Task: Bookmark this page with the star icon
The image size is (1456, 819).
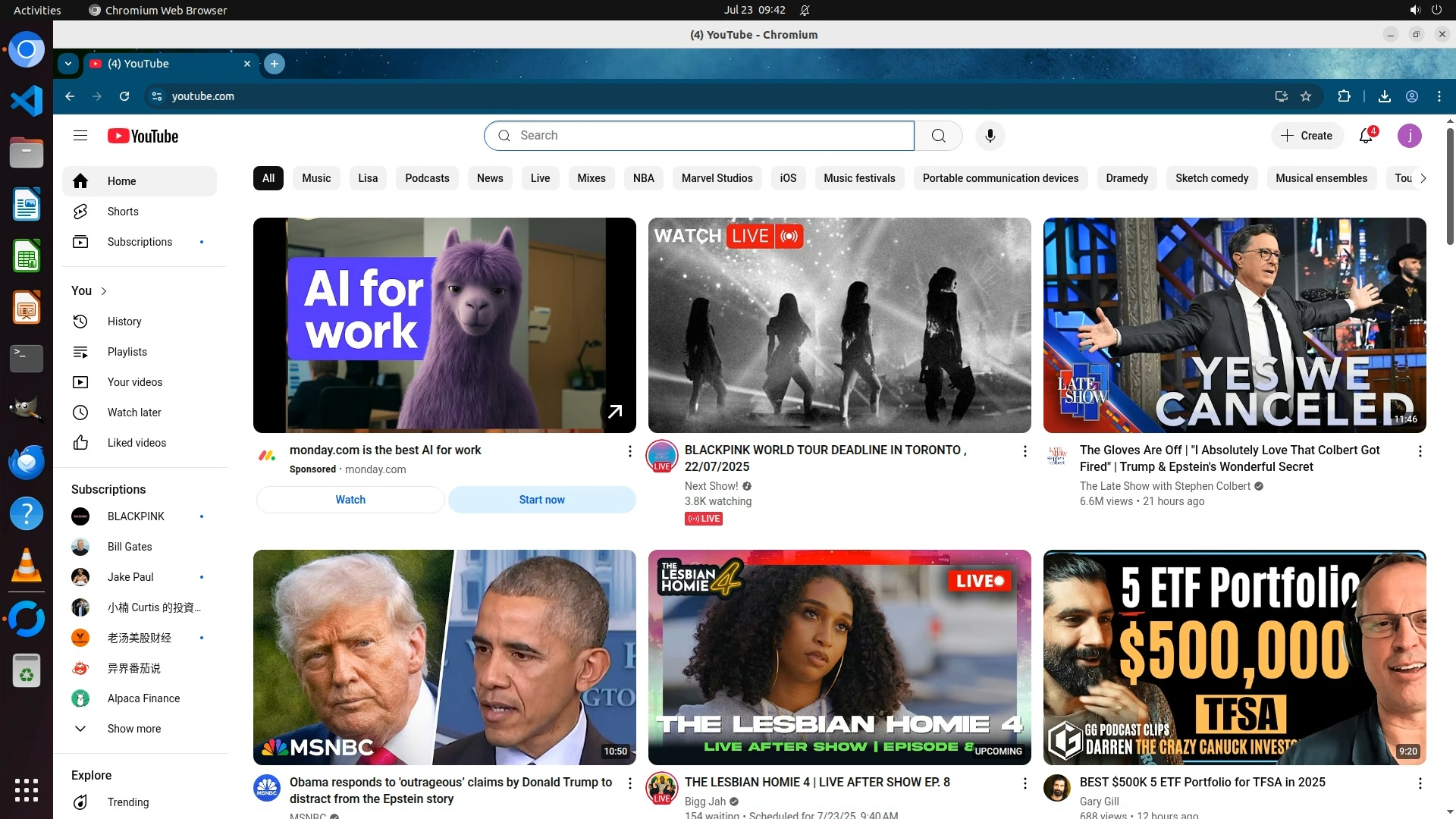Action: (x=1306, y=96)
